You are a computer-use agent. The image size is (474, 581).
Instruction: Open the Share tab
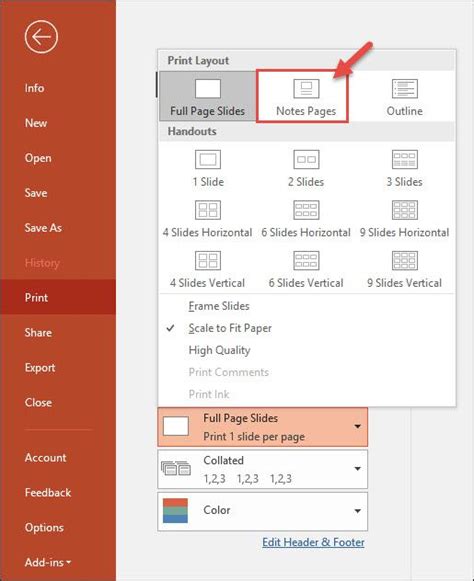[38, 332]
